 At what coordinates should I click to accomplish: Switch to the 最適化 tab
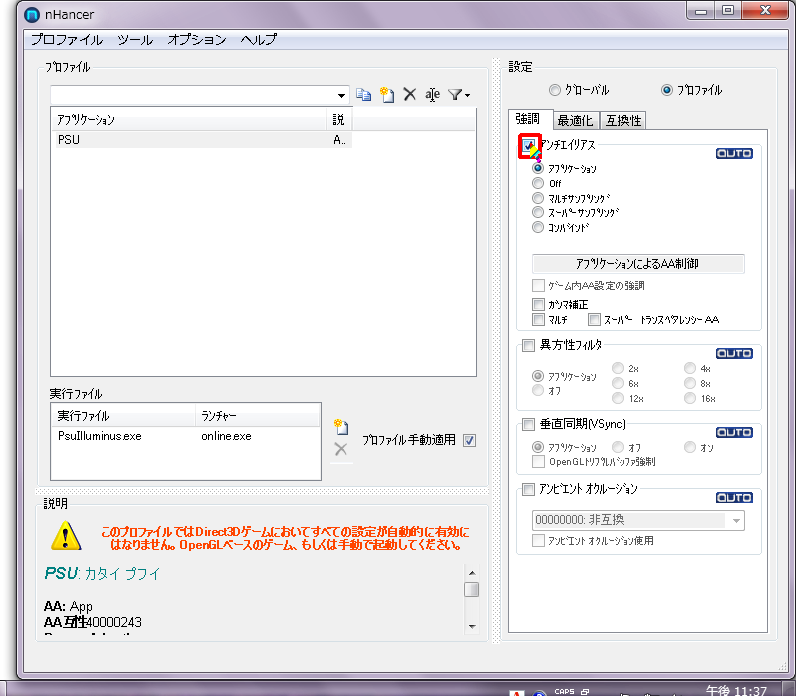click(575, 121)
